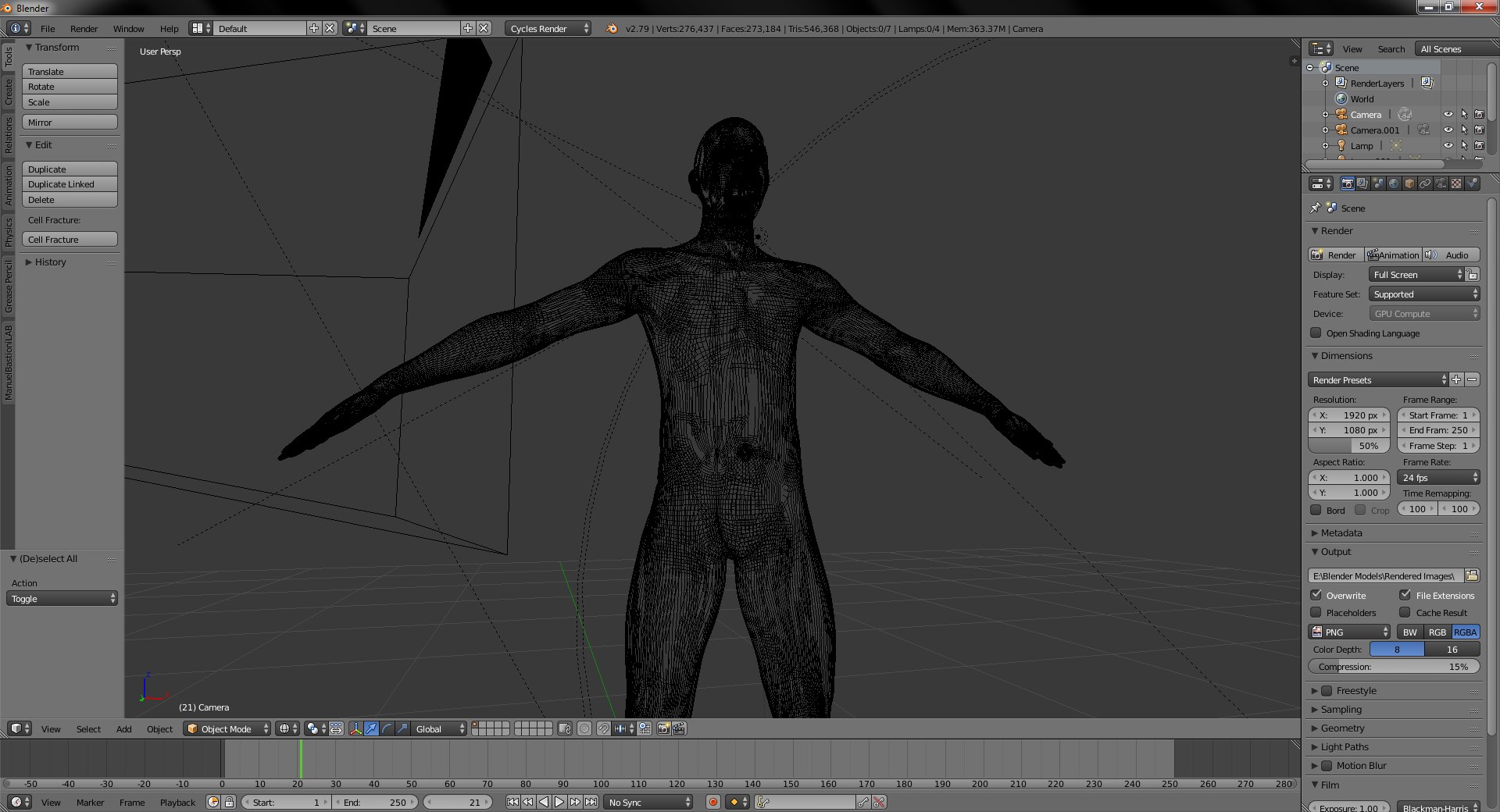This screenshot has height=812, width=1500.
Task: Select the Rotate manipulator arc icon
Action: click(x=387, y=728)
